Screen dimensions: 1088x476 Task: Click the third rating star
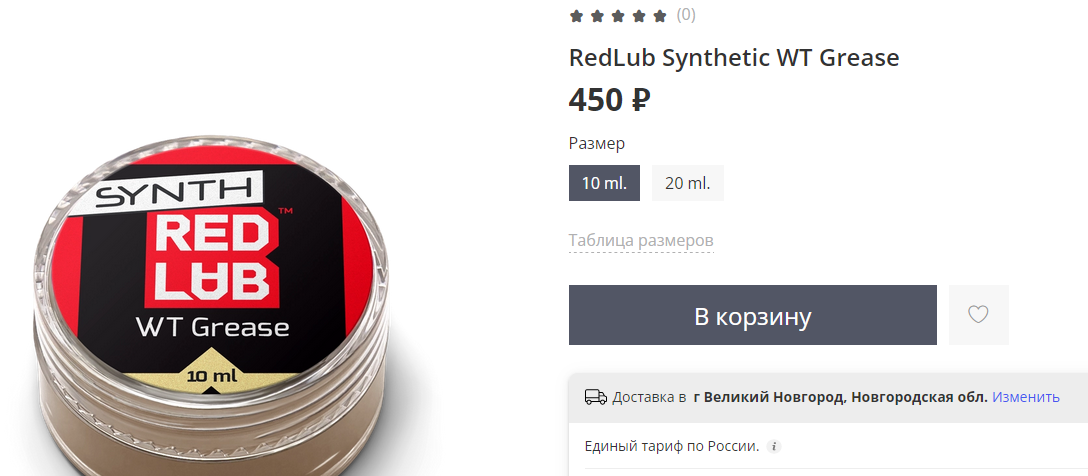tap(618, 16)
